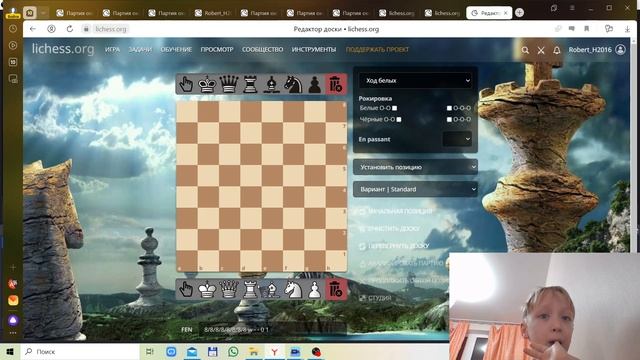This screenshot has height=360, width=640.
Task: Switch to the Robert_H2 browser tab
Action: [x=213, y=13]
